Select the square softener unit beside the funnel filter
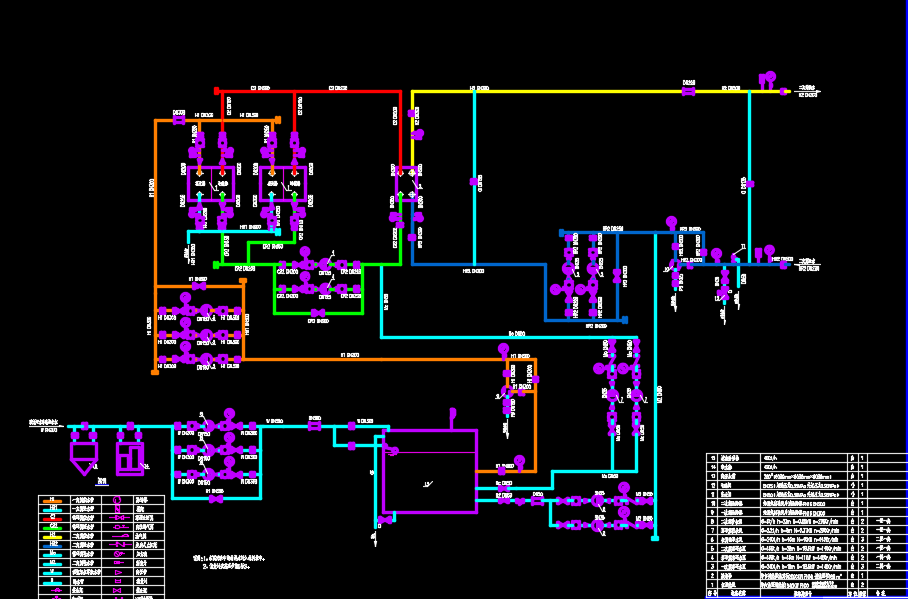The height and width of the screenshot is (599, 908). (x=130, y=457)
